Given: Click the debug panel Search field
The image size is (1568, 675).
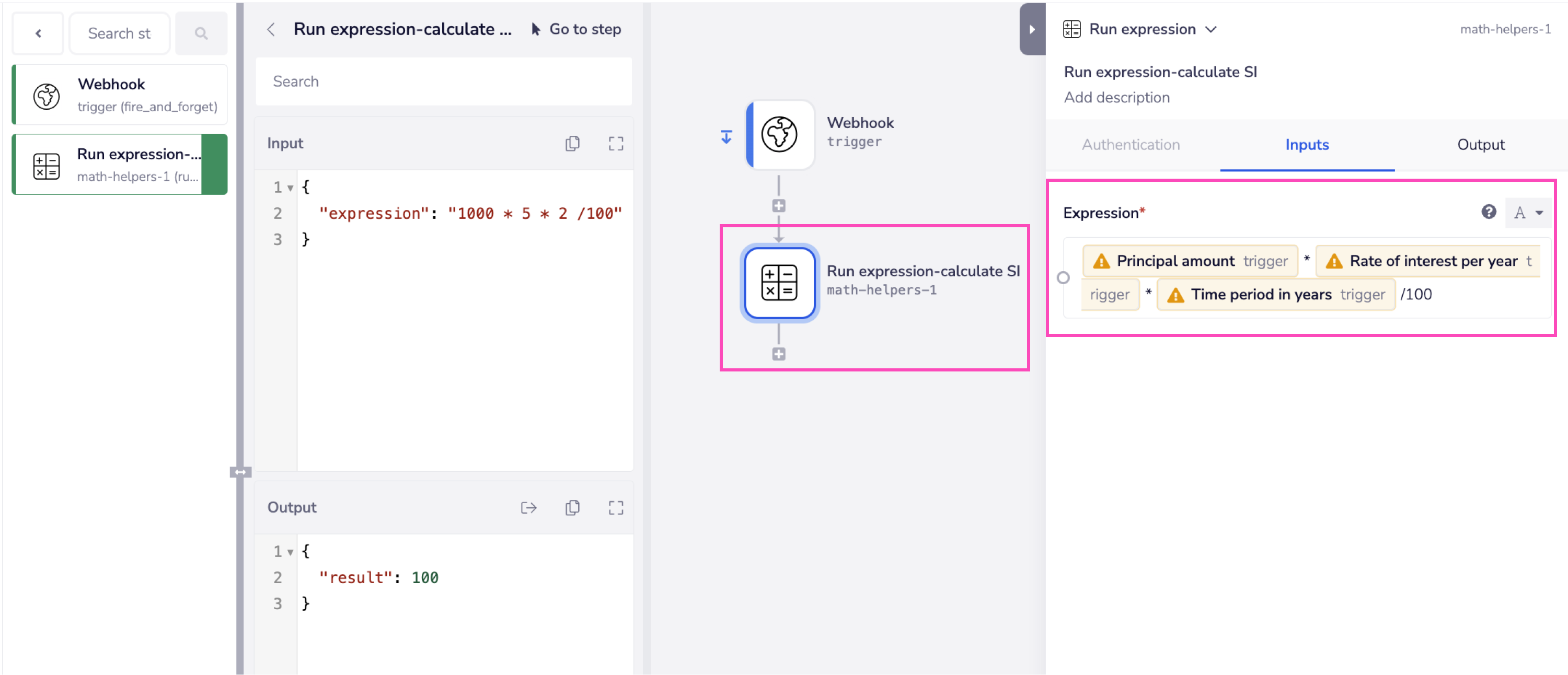Looking at the screenshot, I should tap(443, 82).
